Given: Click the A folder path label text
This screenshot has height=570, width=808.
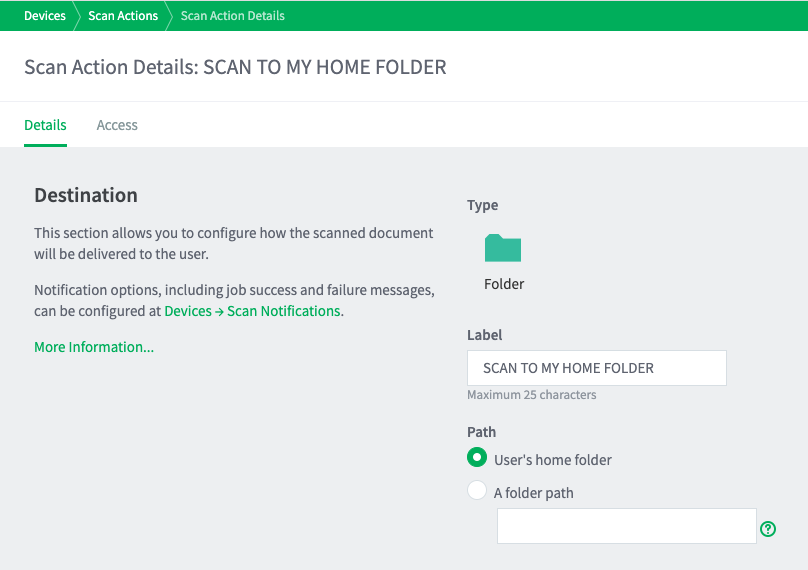Looking at the screenshot, I should point(534,493).
